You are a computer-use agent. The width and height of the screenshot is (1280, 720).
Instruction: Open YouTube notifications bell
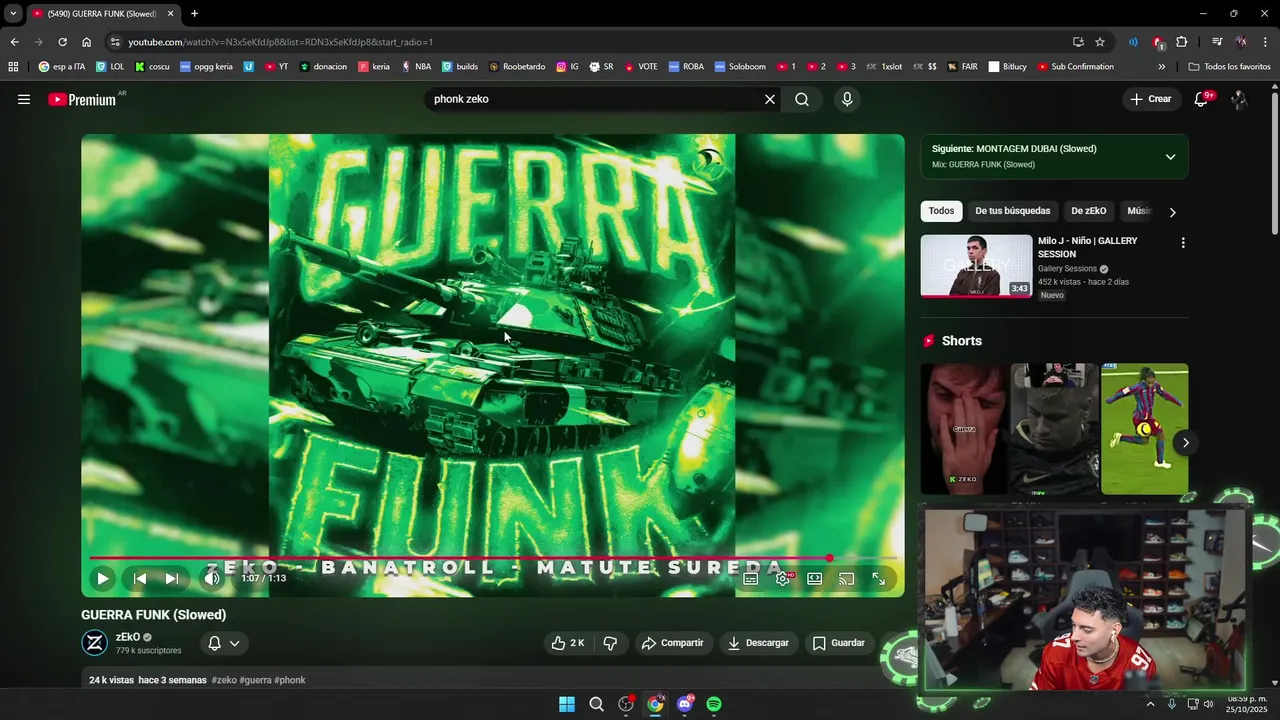[x=1201, y=99]
